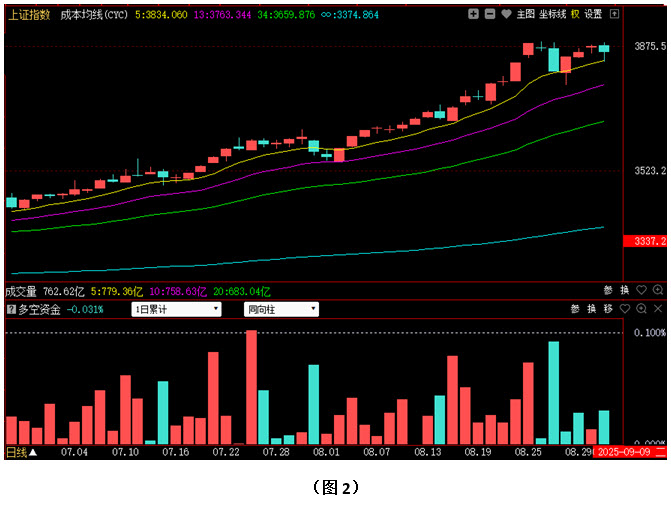Screen dimensions: 671x506
Task: Open the 1日累计 dropdown
Action: click(176, 309)
